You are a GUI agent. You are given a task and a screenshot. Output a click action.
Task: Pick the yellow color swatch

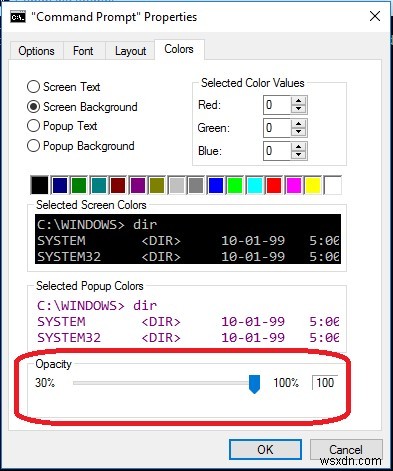[x=313, y=185]
